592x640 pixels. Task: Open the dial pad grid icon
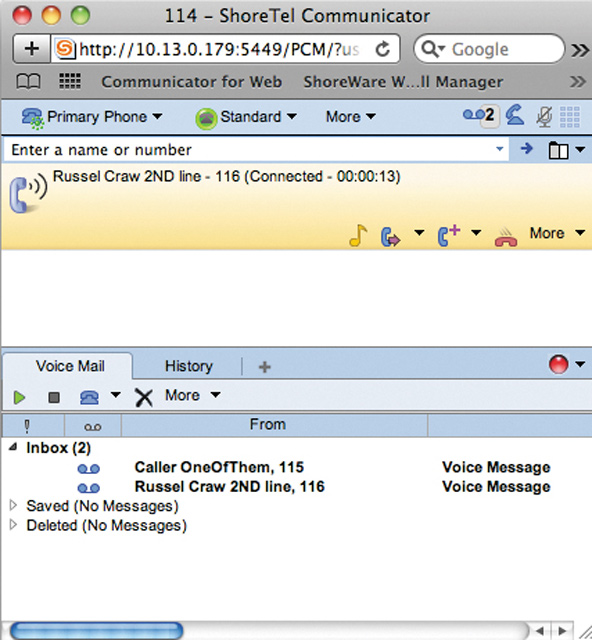pyautogui.click(x=570, y=117)
